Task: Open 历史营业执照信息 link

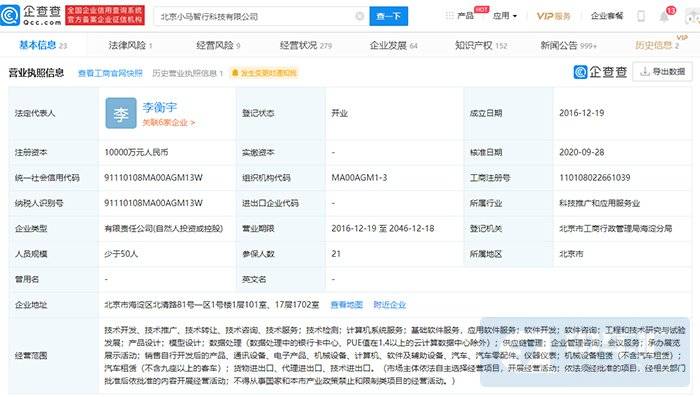Action: (188, 73)
